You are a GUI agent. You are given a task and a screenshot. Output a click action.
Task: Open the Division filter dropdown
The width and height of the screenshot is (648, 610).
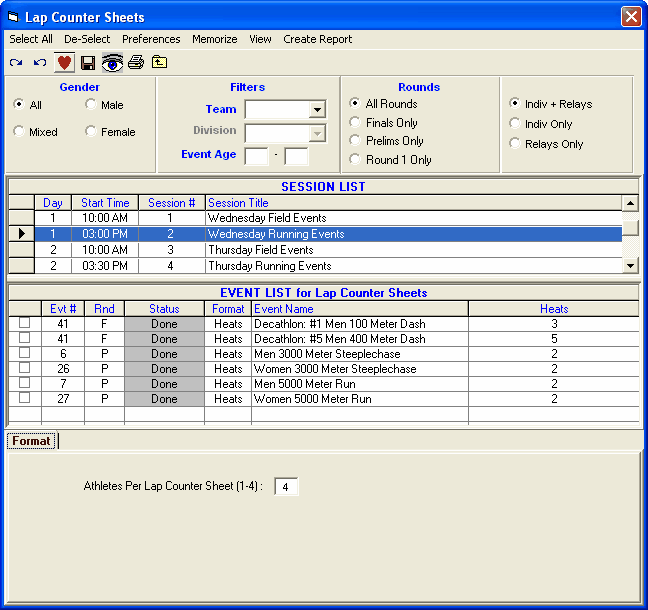pyautogui.click(x=317, y=133)
